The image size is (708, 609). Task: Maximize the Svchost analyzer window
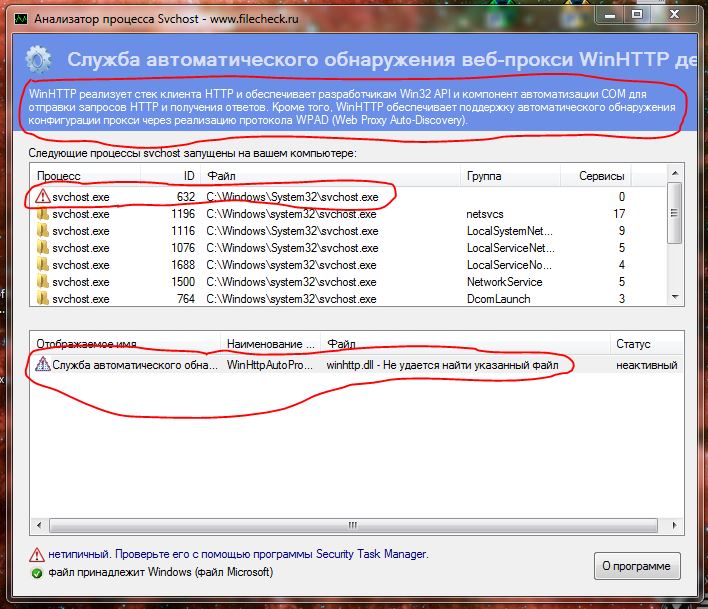coord(637,15)
